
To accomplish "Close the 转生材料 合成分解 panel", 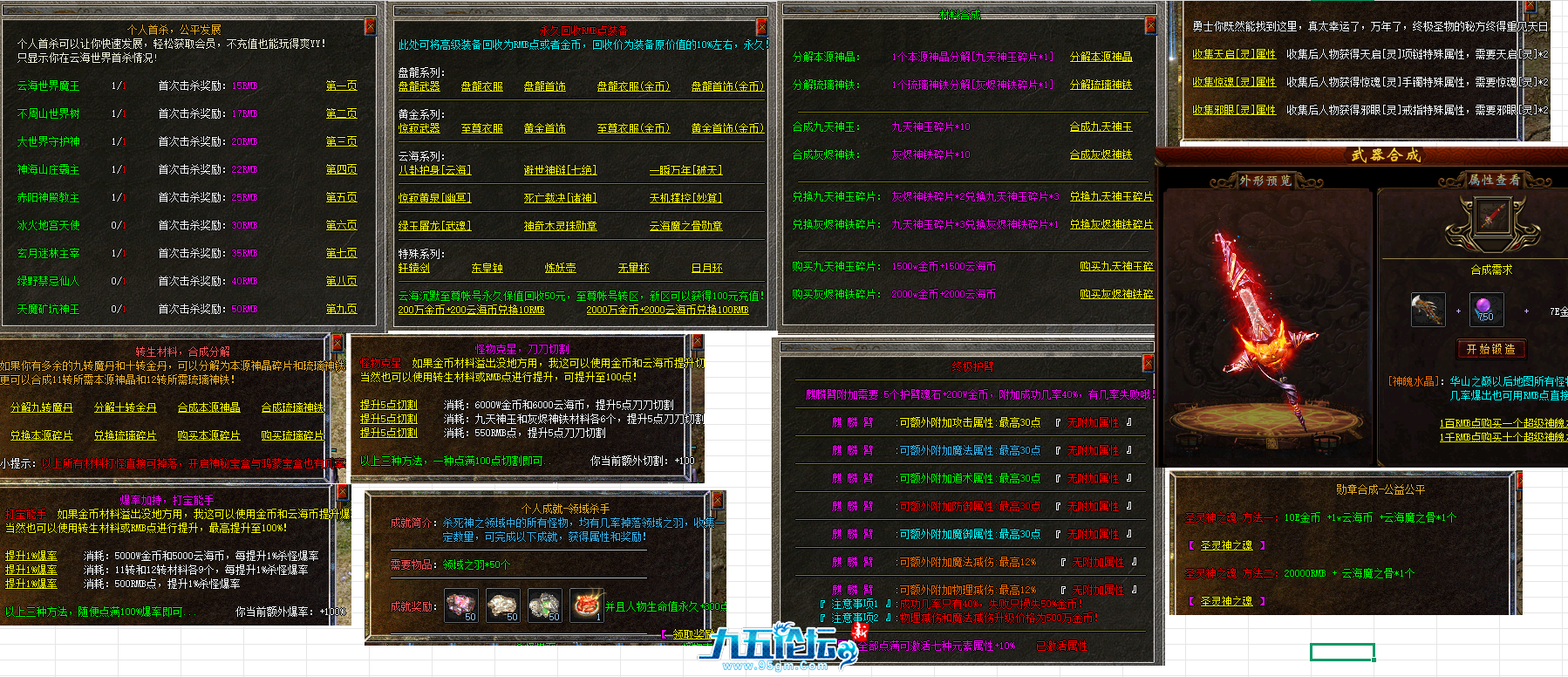I will click(x=337, y=342).
